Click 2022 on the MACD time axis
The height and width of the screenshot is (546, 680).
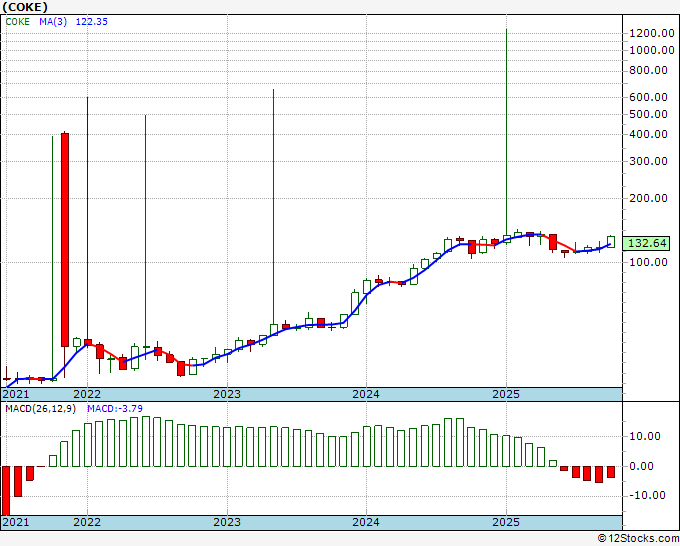point(87,522)
